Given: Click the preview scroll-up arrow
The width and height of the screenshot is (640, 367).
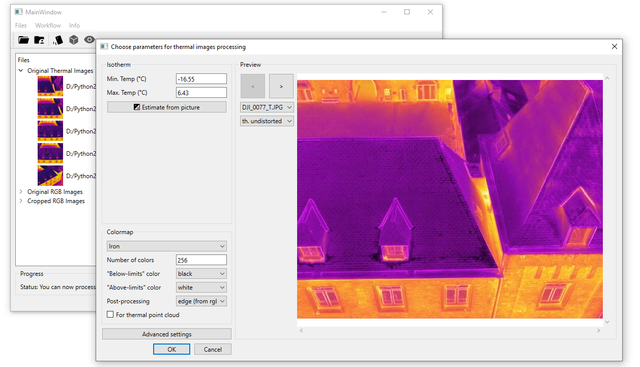Looking at the screenshot, I should click(607, 78).
